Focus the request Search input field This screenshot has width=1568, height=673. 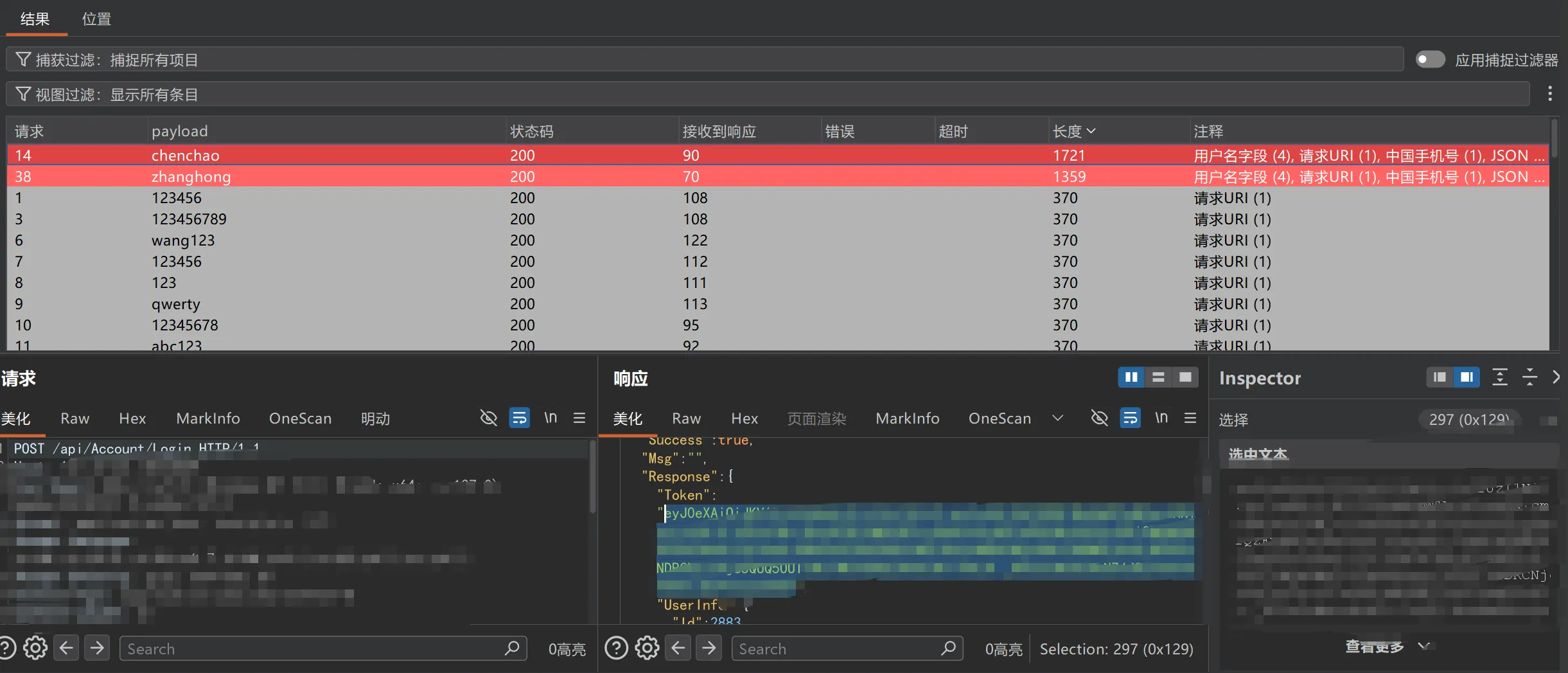click(x=323, y=649)
